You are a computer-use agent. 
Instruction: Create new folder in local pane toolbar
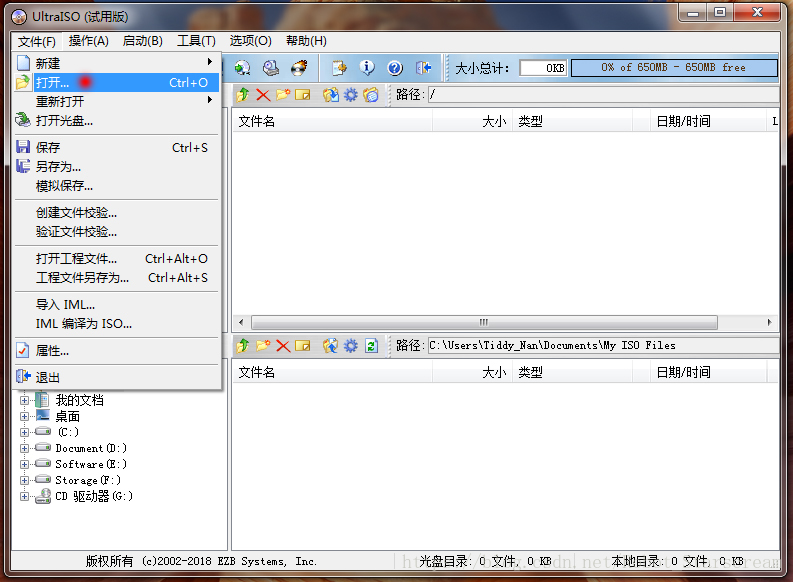point(263,346)
